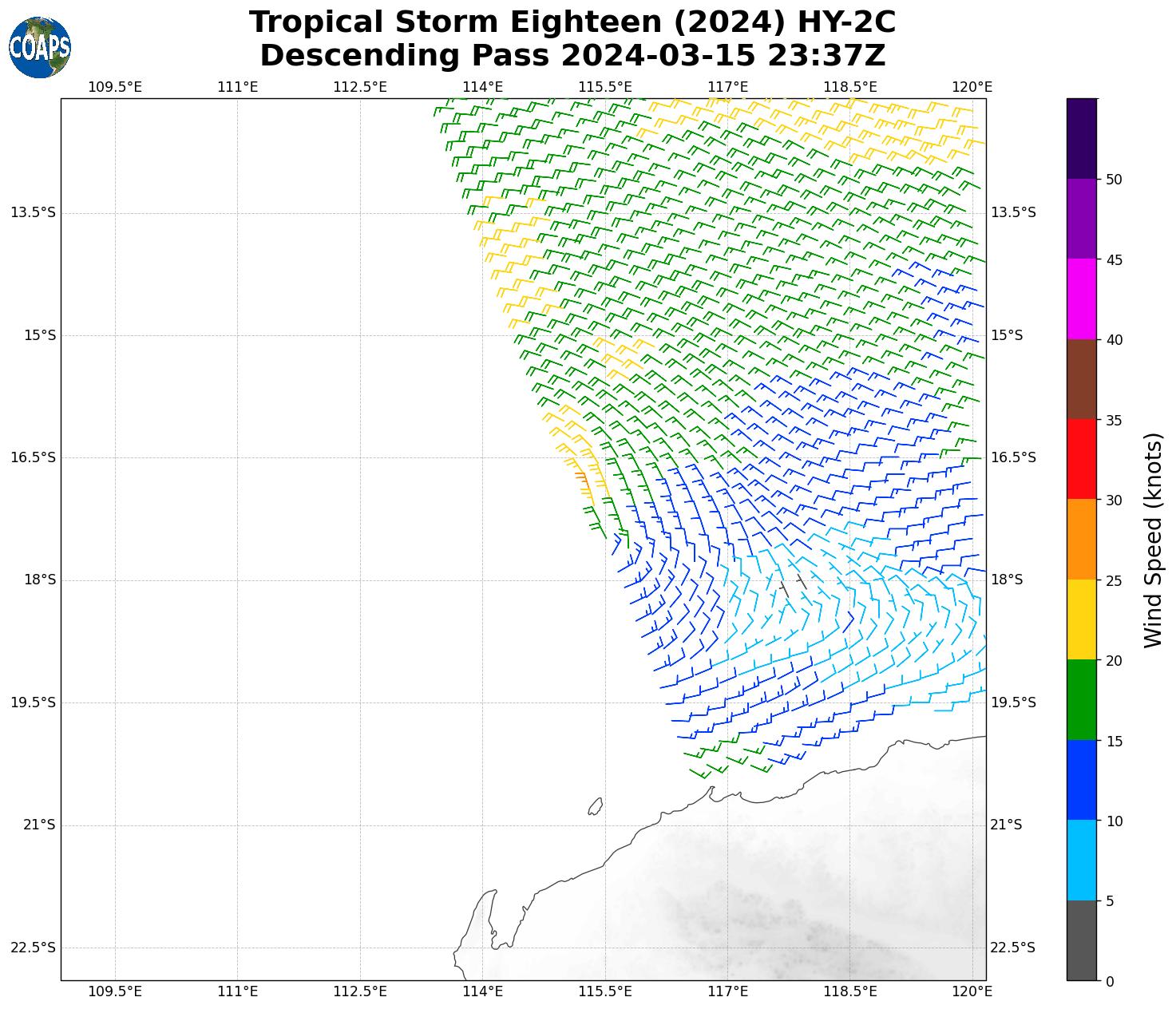Click the Descending Pass timestamp subtitle
This screenshot has width=1176, height=1009.
click(572, 56)
